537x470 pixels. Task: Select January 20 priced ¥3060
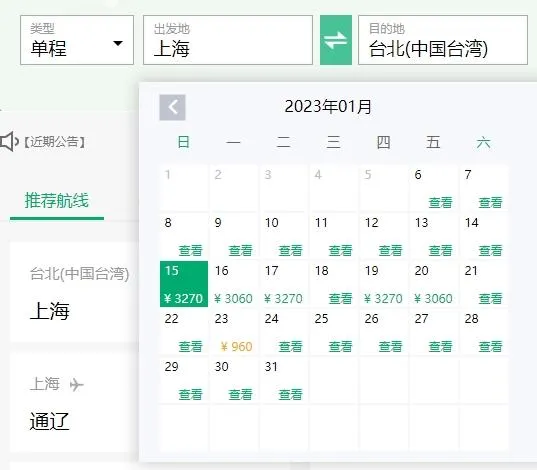(434, 284)
